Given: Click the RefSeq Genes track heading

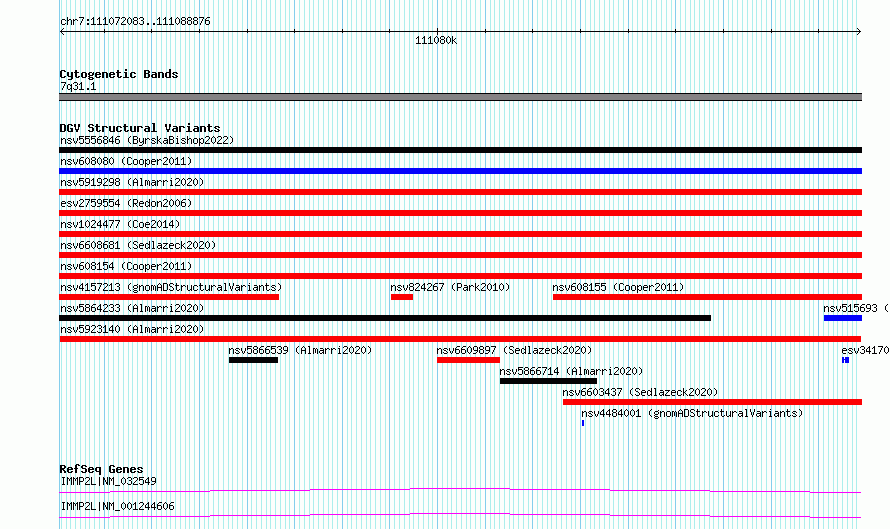Looking at the screenshot, I should pos(101,469).
